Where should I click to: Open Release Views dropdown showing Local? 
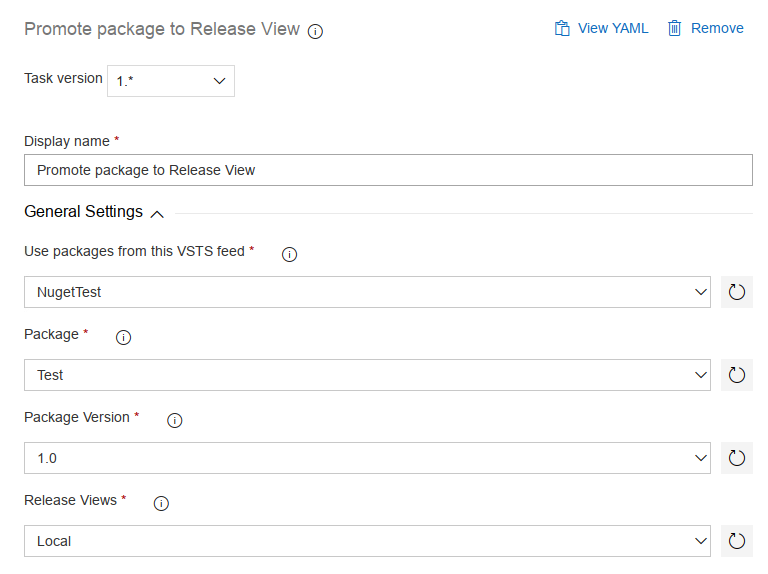[367, 541]
